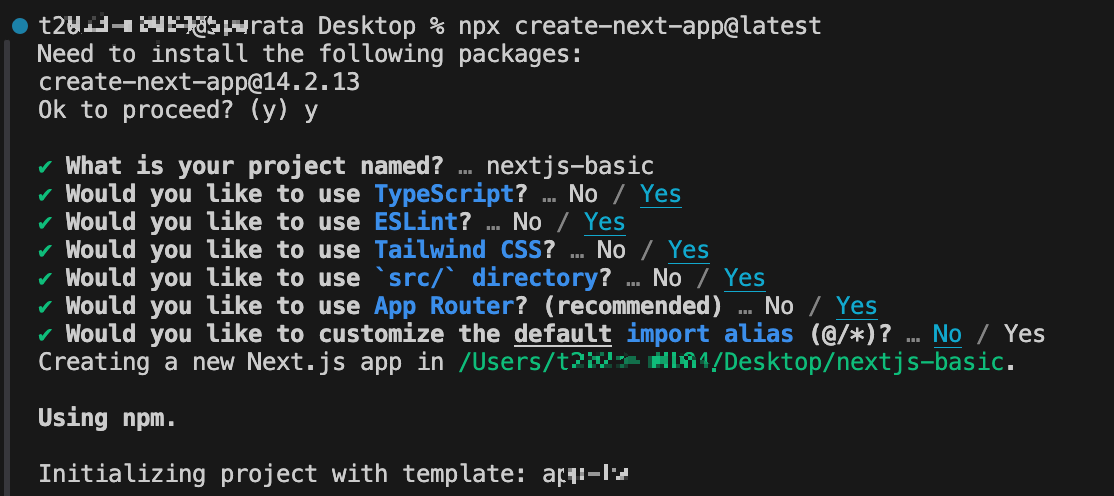This screenshot has height=496, width=1114.
Task: Click the blue 'ESLint' keyword
Action: [416, 222]
